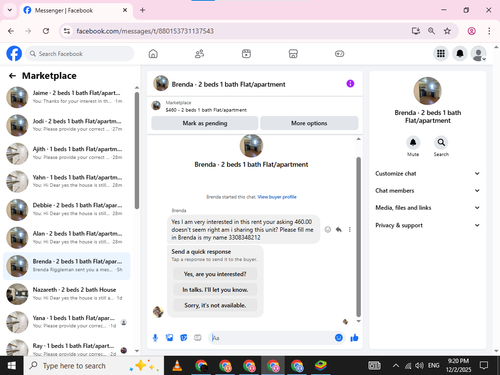500x375 pixels.
Task: Open the Nazareth 2 beds 2 bath House chat
Action: (67, 294)
